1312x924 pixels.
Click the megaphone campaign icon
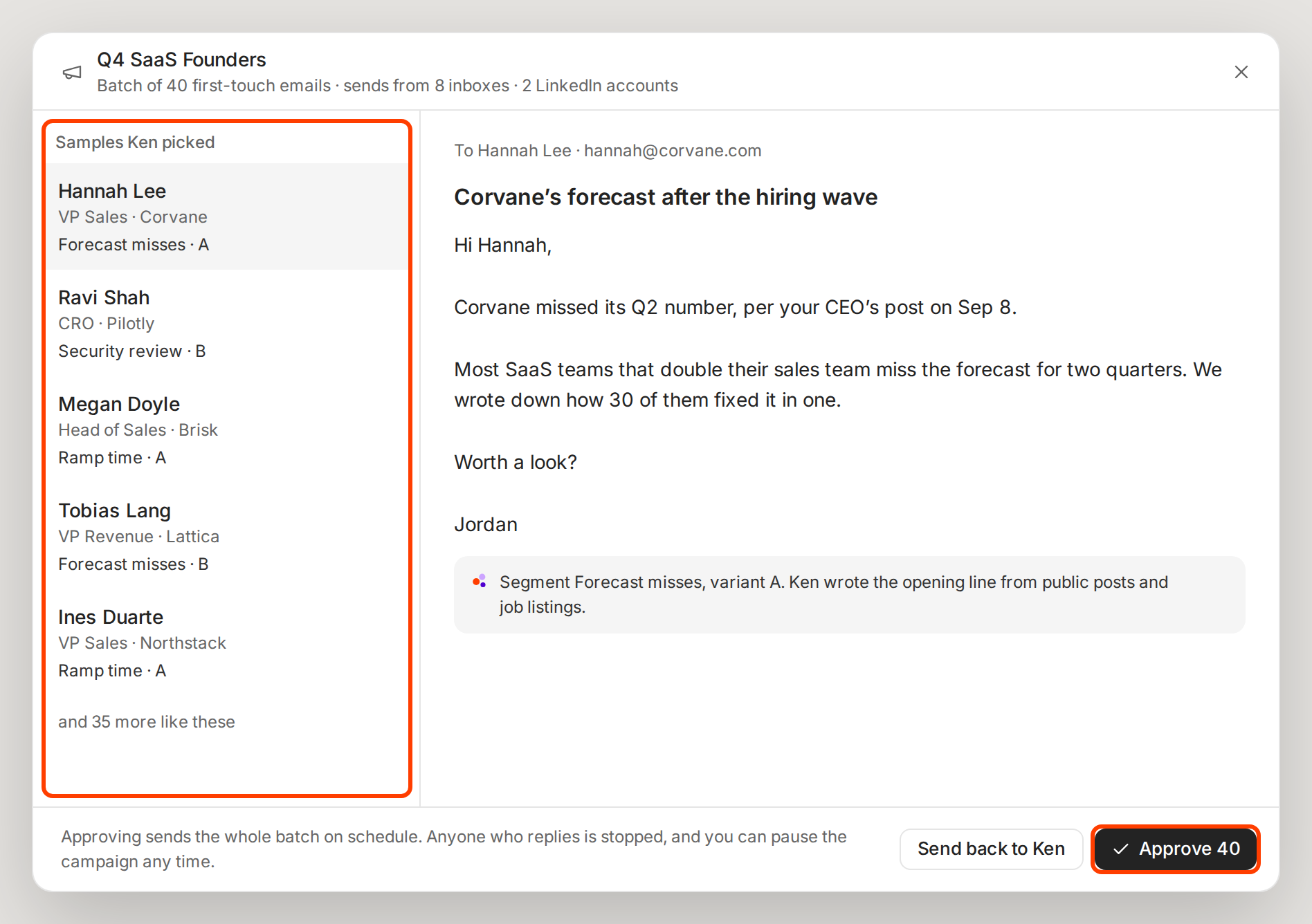72,73
